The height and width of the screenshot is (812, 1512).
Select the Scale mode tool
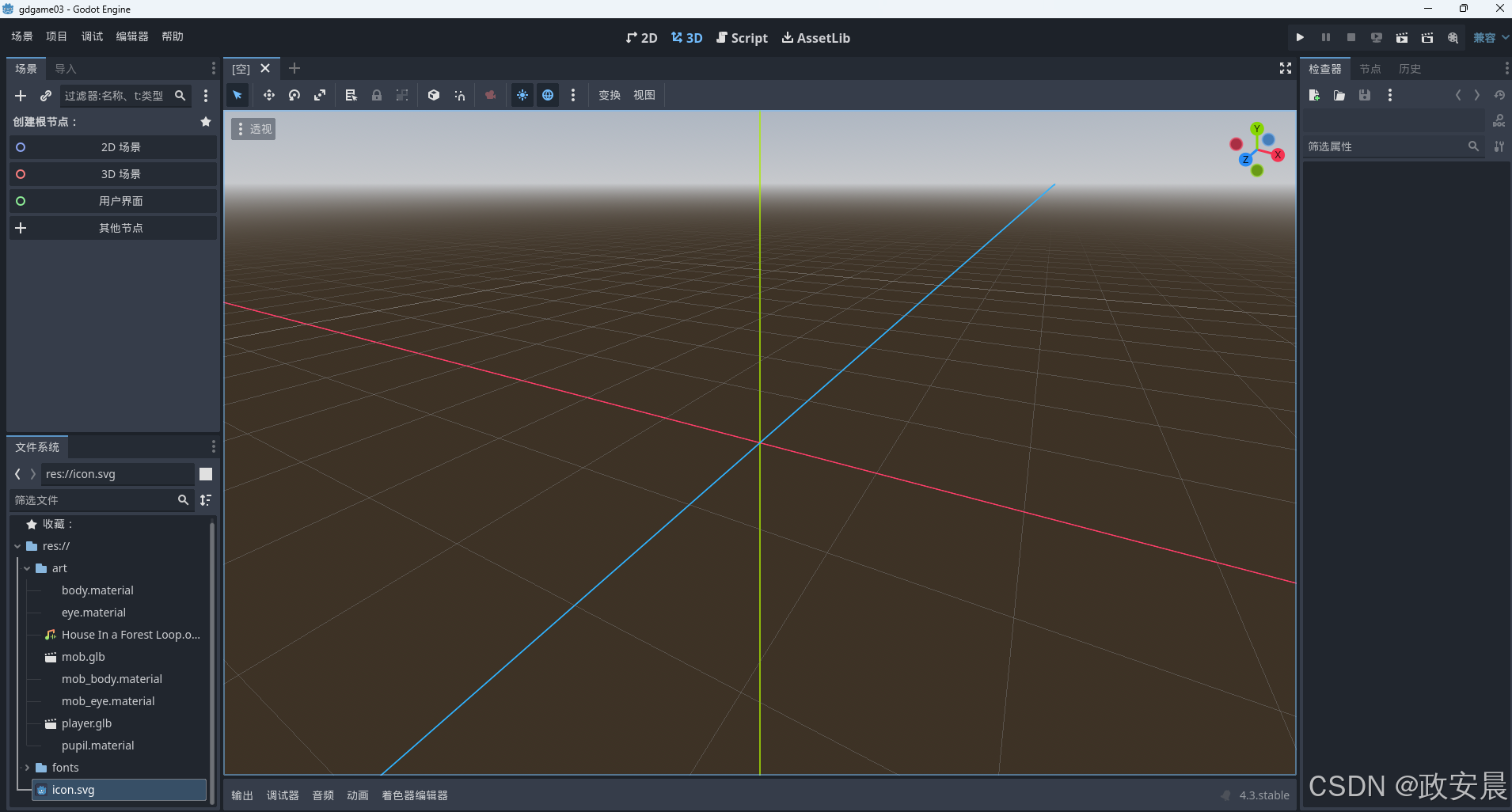[320, 95]
